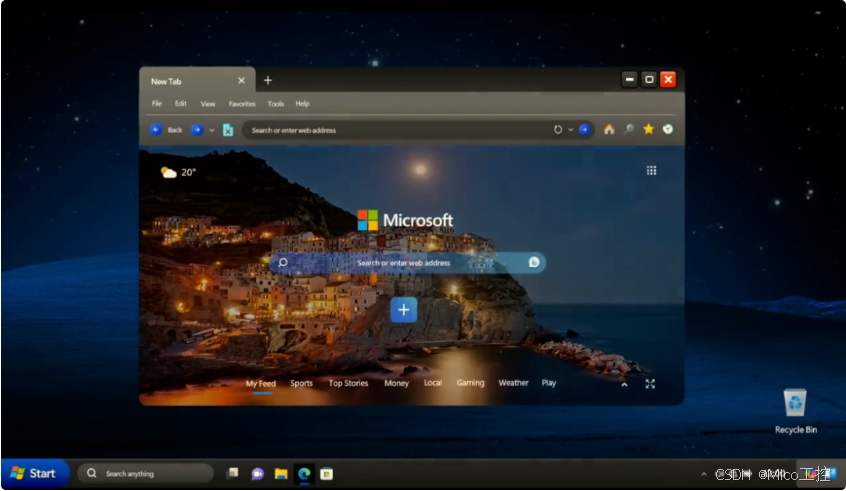Open the View menu
846x491 pixels.
click(x=208, y=104)
